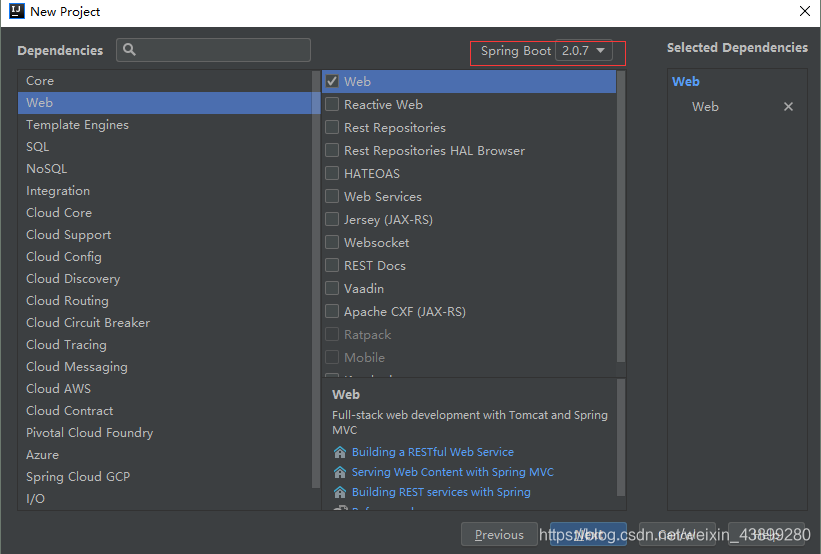
Task: Open Building REST services with Spring link
Action: (x=441, y=492)
